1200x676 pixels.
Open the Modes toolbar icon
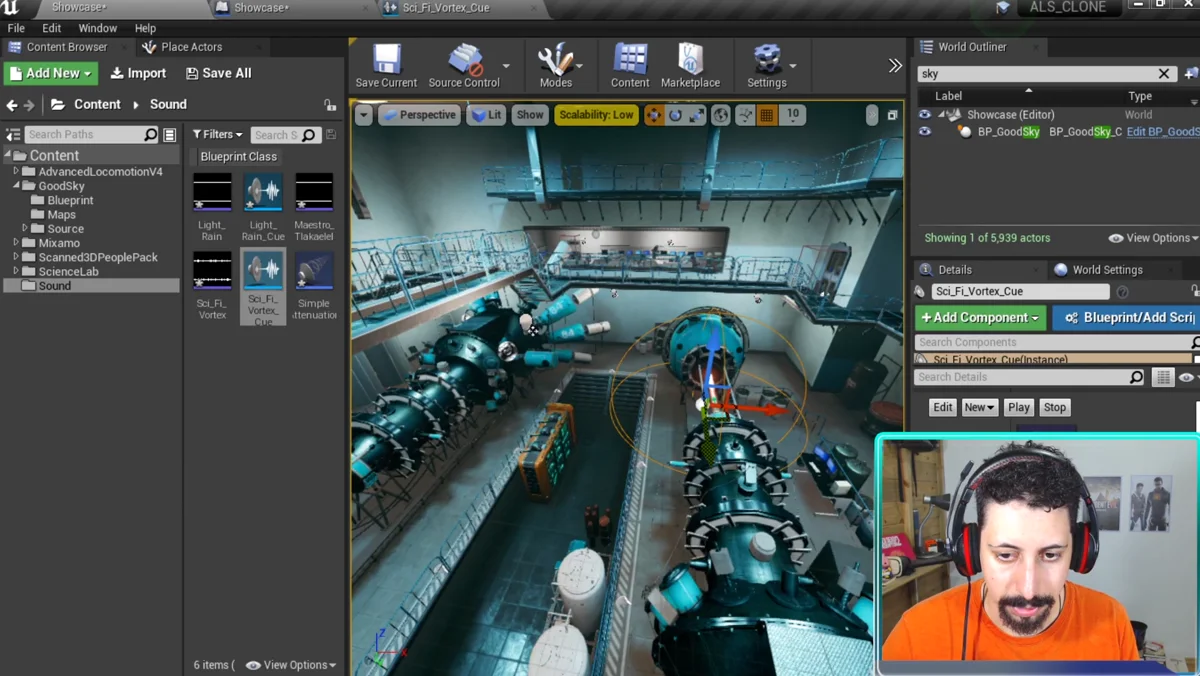(x=555, y=66)
